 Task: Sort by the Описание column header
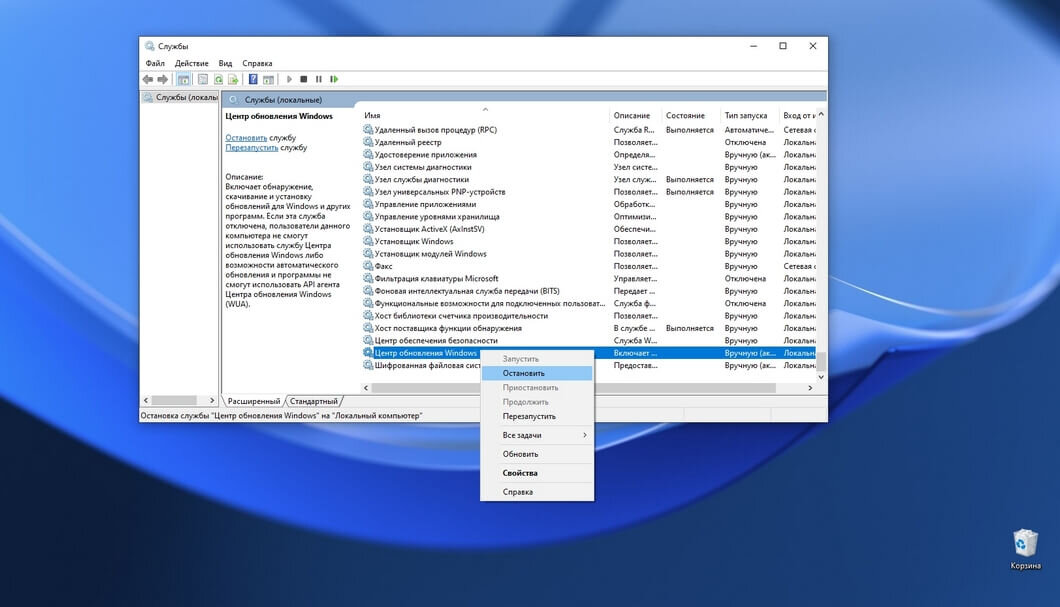point(635,116)
